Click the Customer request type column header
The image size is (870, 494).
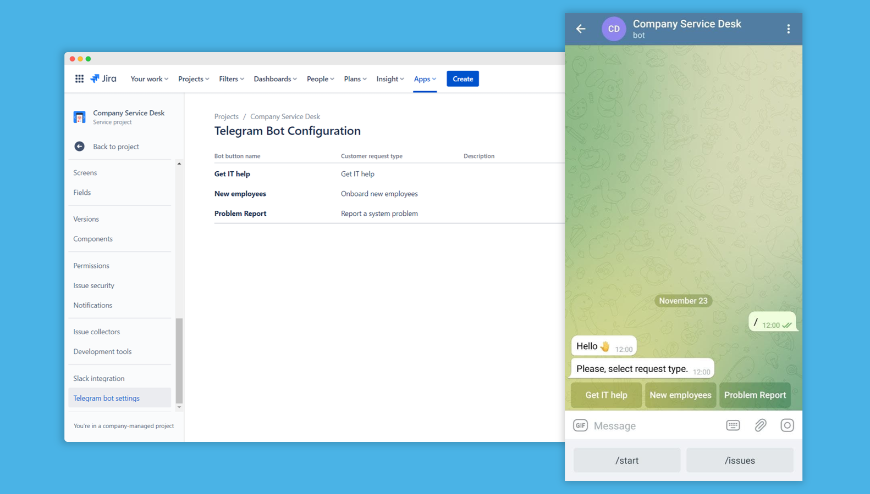(x=371, y=156)
